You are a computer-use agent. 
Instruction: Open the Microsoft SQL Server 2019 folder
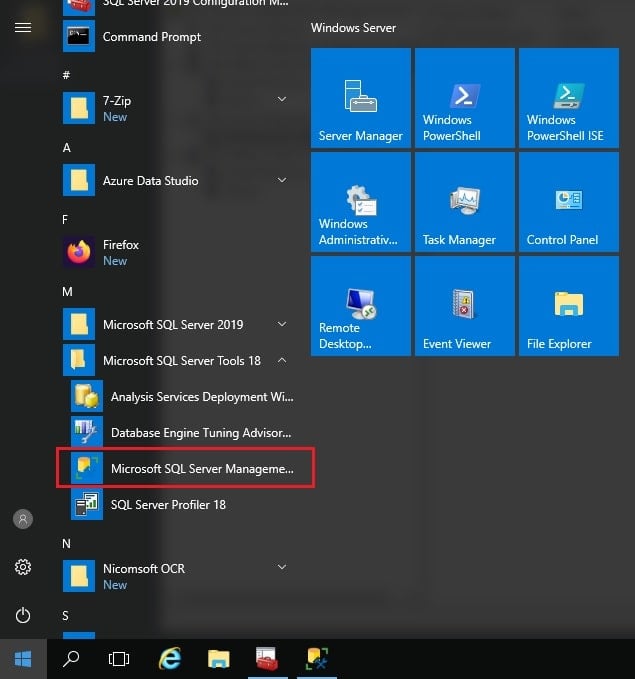(x=178, y=324)
